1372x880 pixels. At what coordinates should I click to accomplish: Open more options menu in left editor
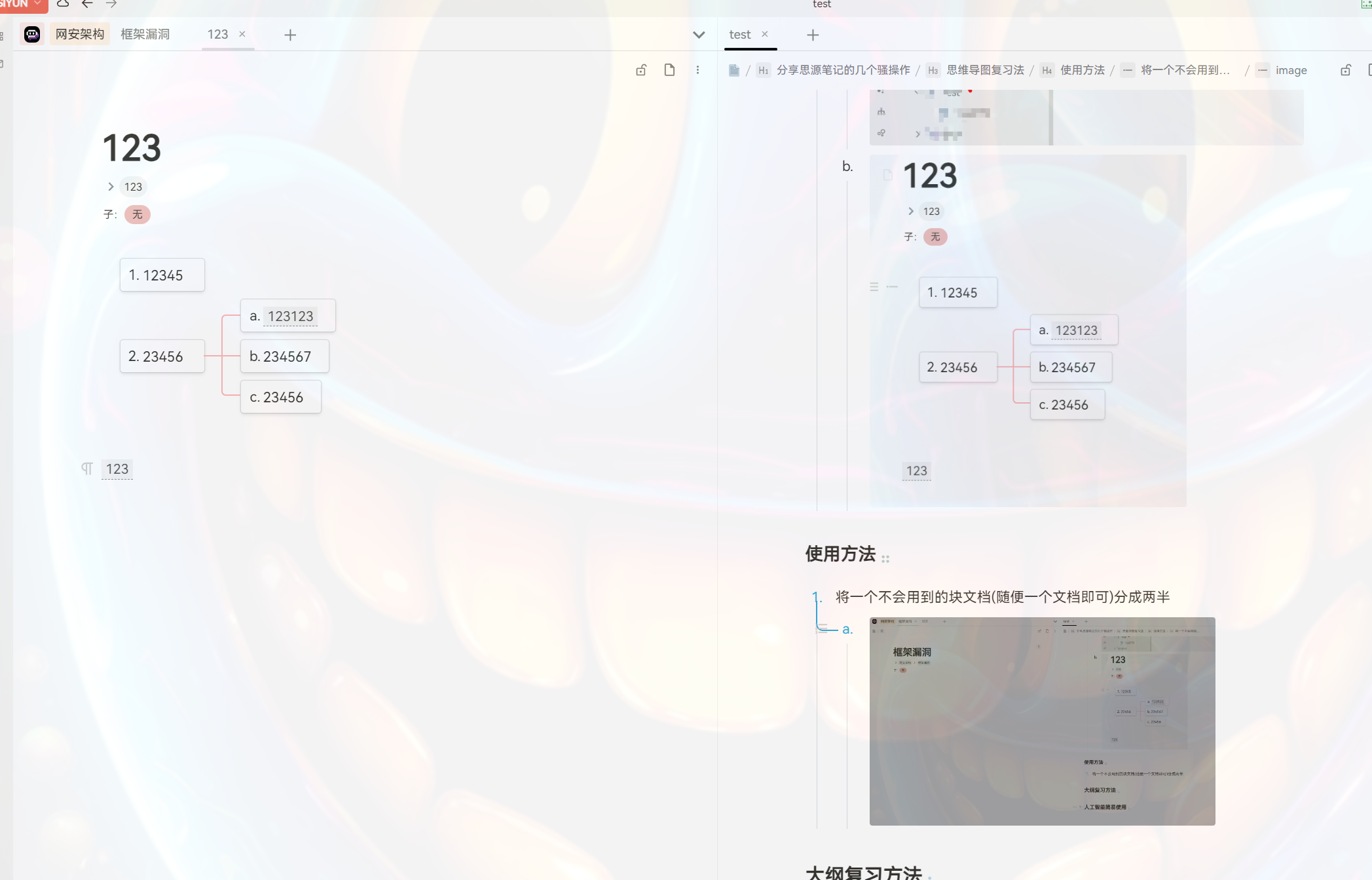697,70
